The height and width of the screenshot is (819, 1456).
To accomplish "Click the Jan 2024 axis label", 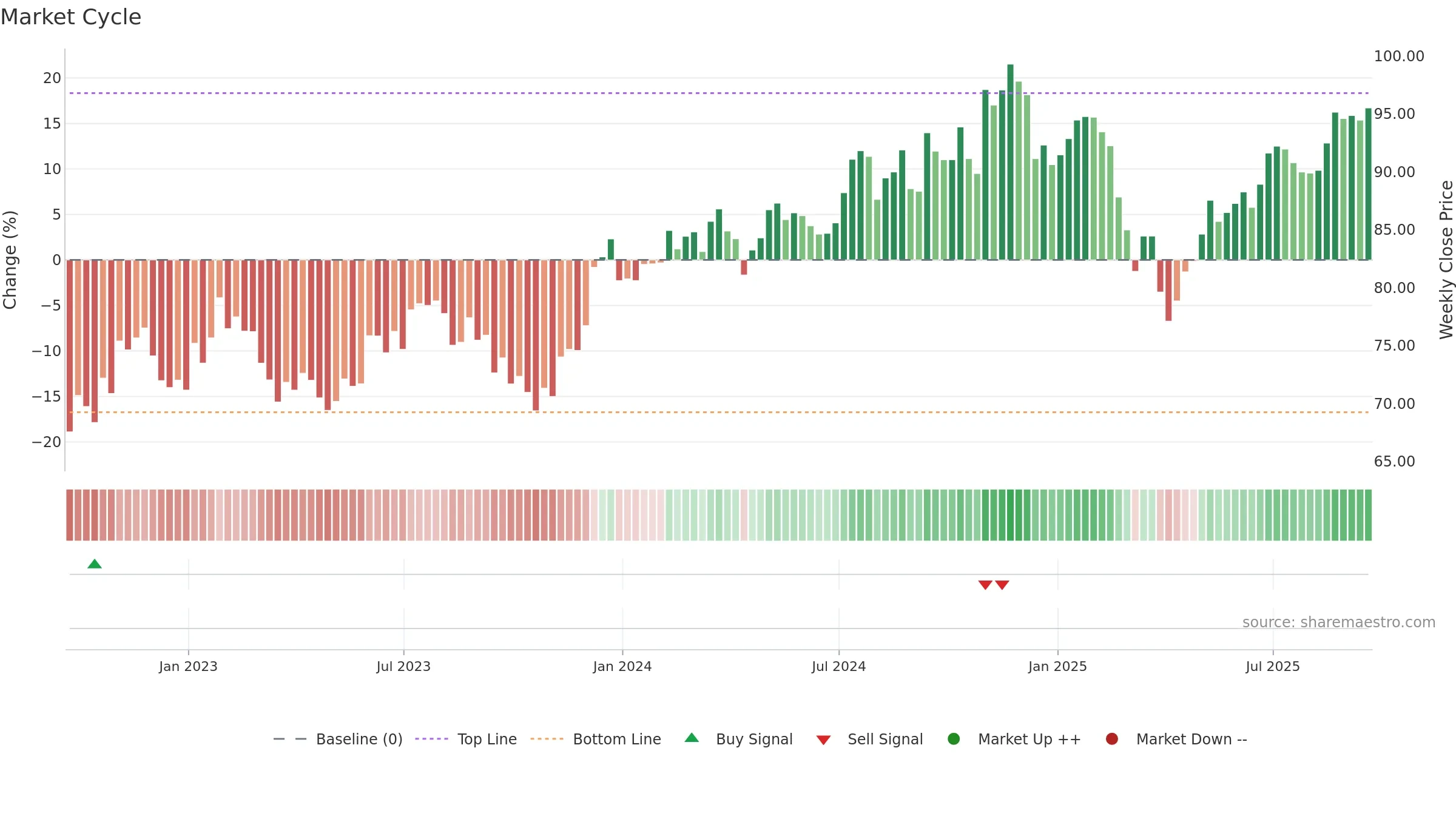I will (x=622, y=666).
